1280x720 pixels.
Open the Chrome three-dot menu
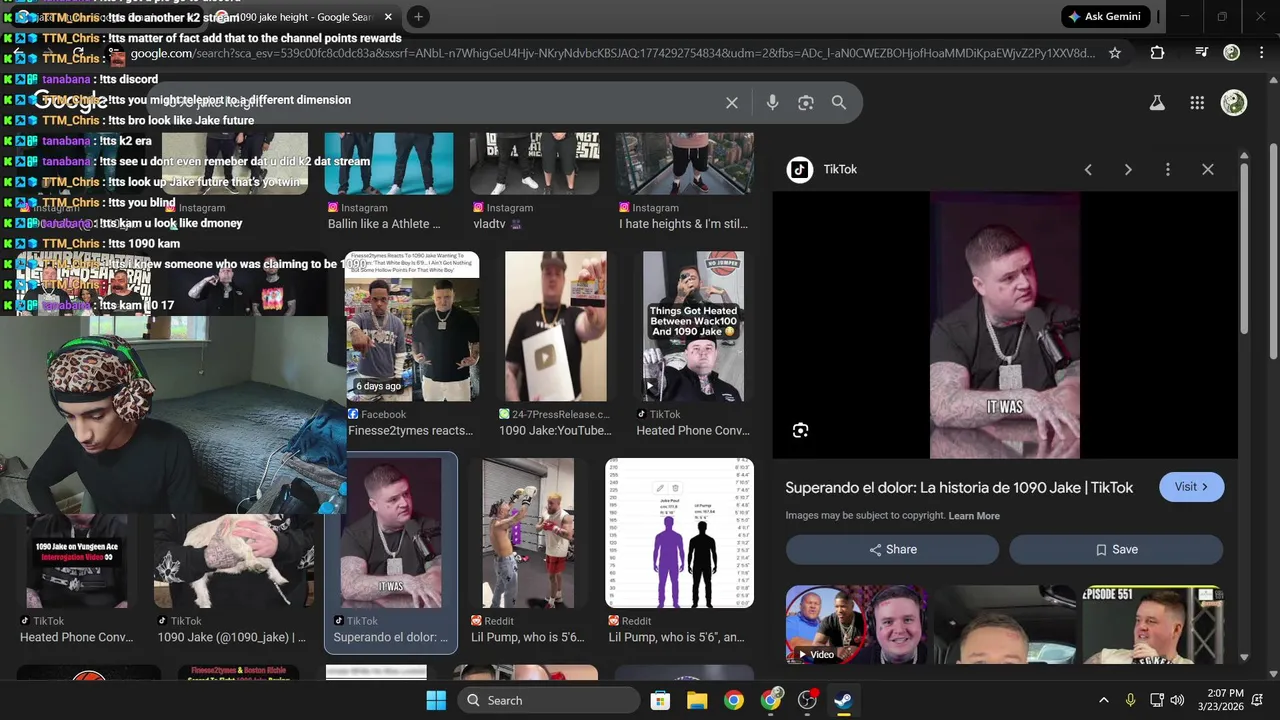click(x=1262, y=52)
